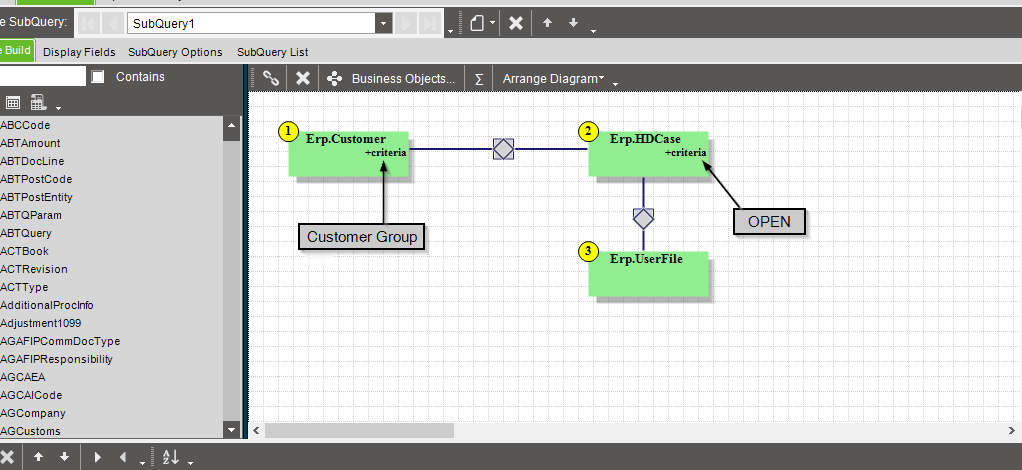Screen dimensions: 1022x470
Task: Switch to Display Fields tab
Action: click(79, 52)
